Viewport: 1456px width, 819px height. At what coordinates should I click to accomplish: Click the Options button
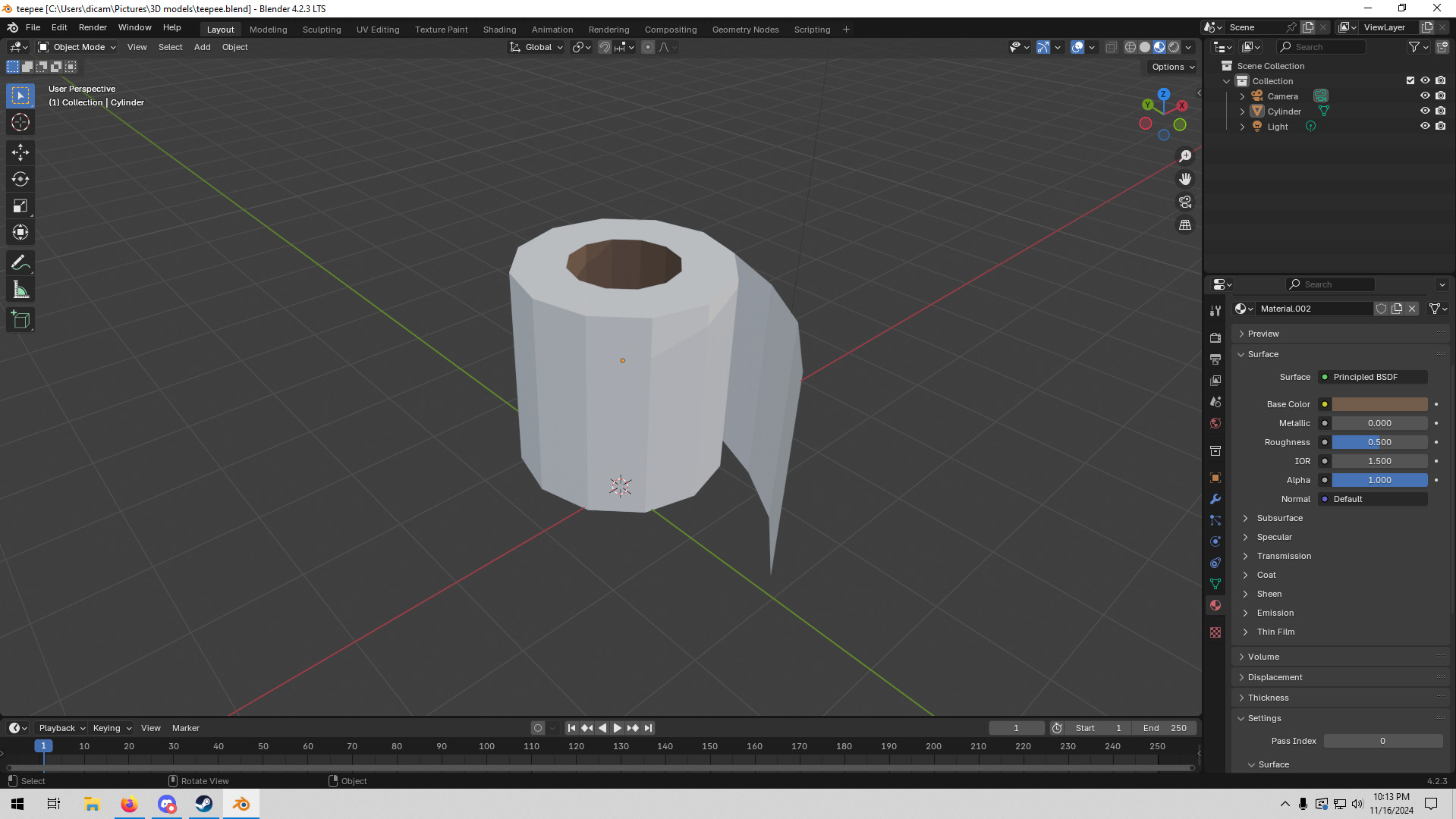[x=1172, y=67]
